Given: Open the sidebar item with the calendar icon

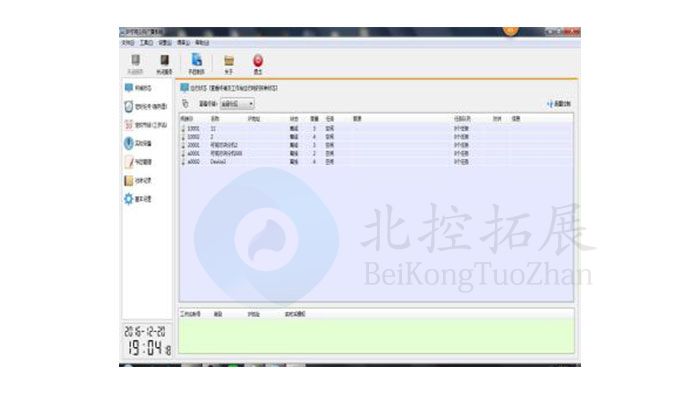Looking at the screenshot, I should 146,125.
